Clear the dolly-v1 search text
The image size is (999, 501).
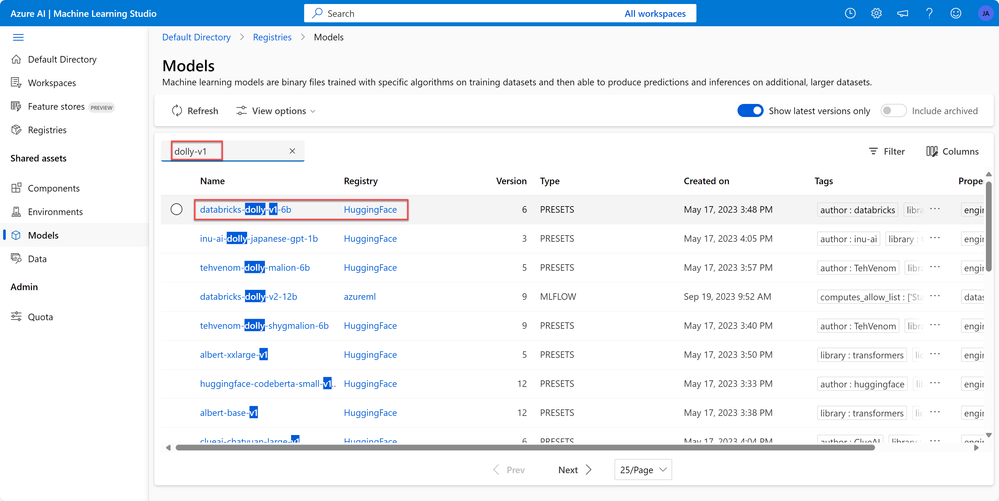coord(292,151)
